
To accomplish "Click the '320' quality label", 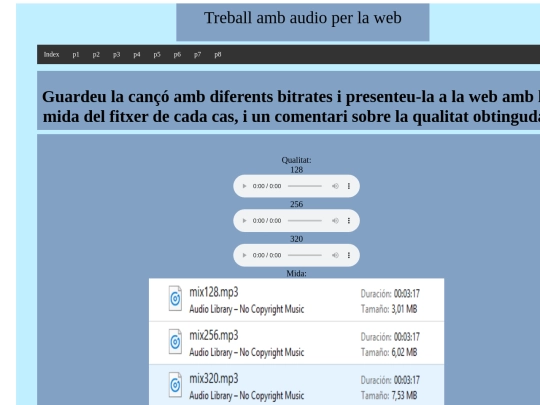I will (x=297, y=239).
